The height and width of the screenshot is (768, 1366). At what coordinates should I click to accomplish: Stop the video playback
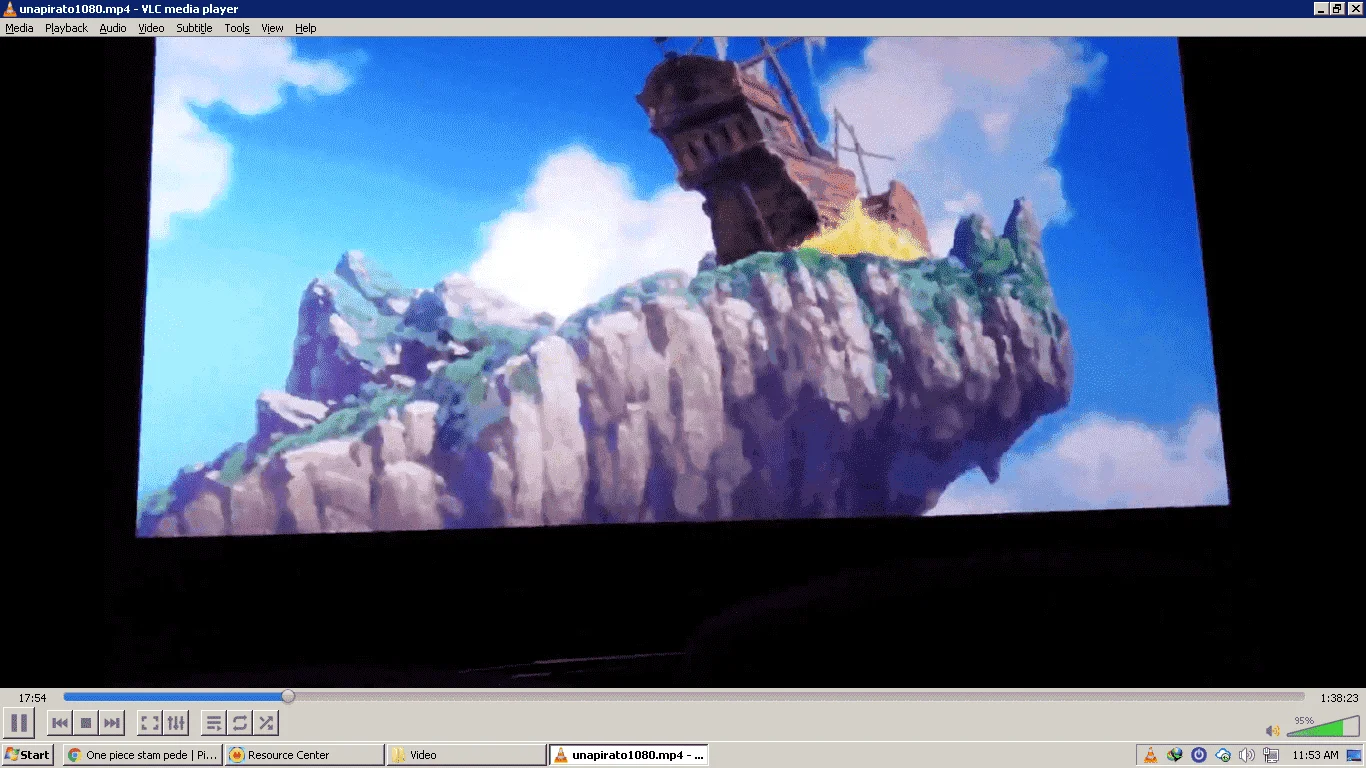[x=86, y=722]
